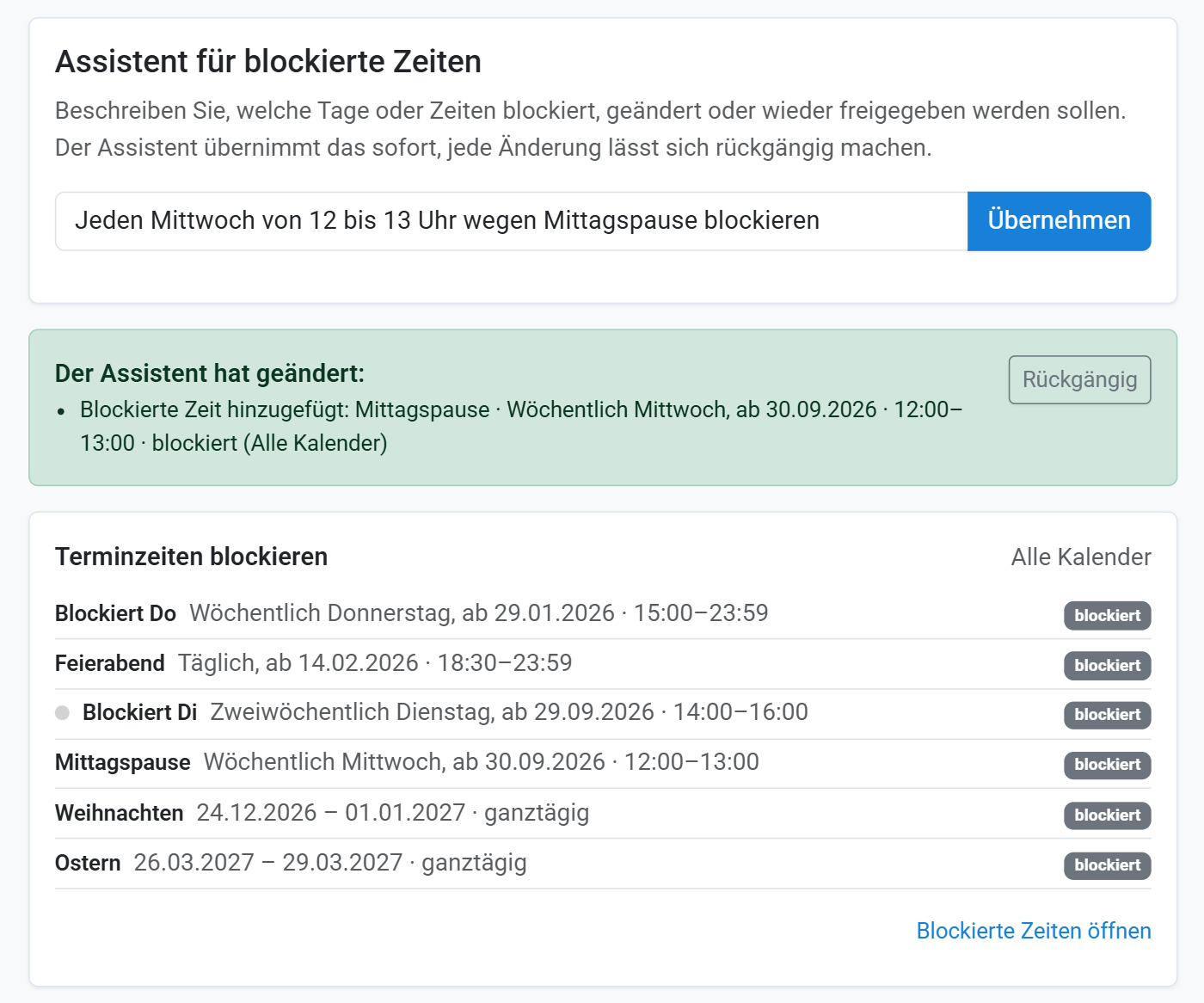Click the Terminzeiten blockieren heading
The width and height of the screenshot is (1204, 1003).
tap(191, 557)
